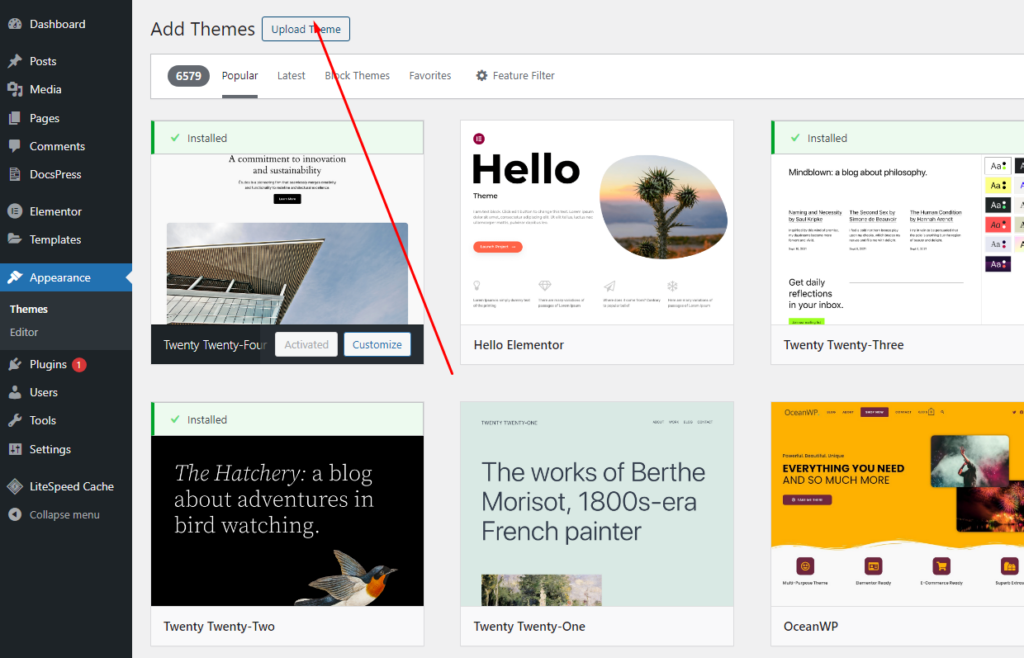Click the Posts pushpin icon

coord(15,61)
